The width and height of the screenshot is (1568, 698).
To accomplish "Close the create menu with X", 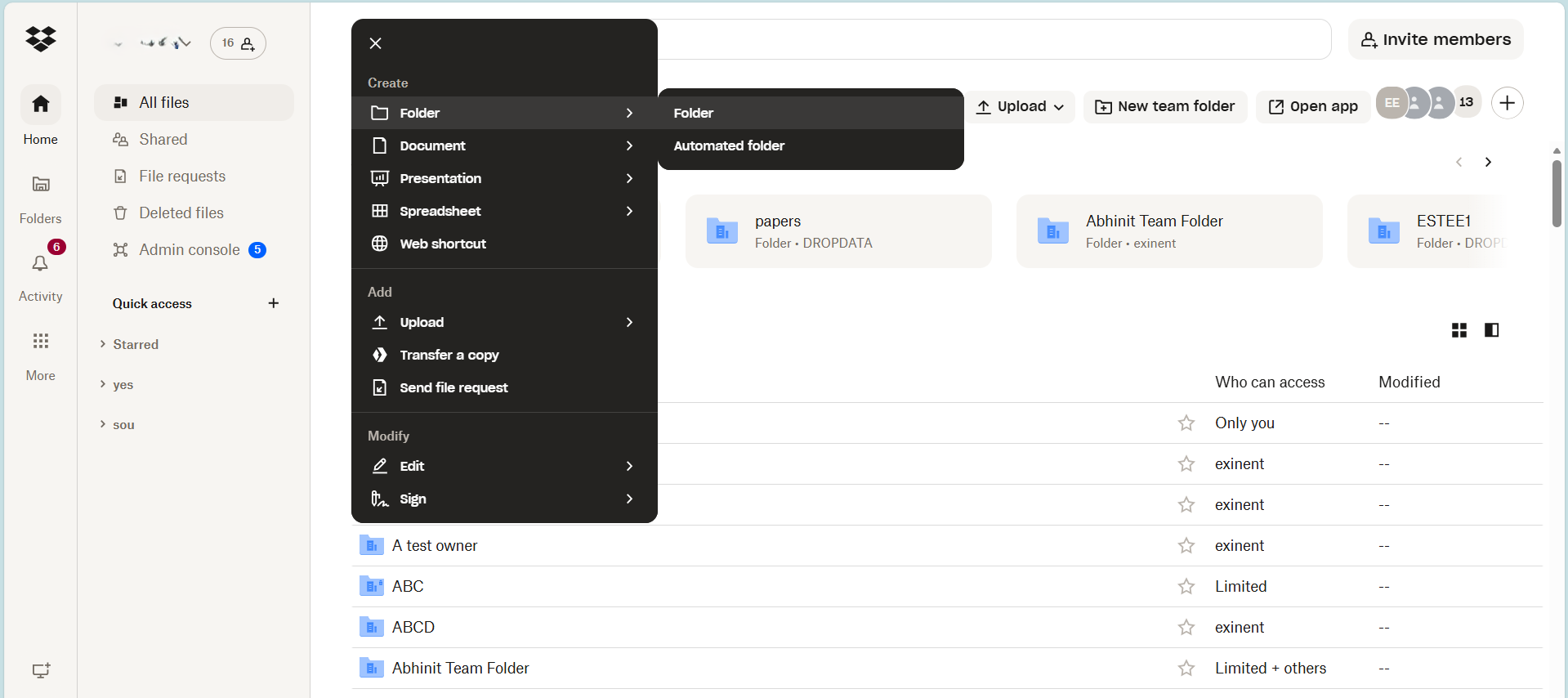I will coord(375,43).
